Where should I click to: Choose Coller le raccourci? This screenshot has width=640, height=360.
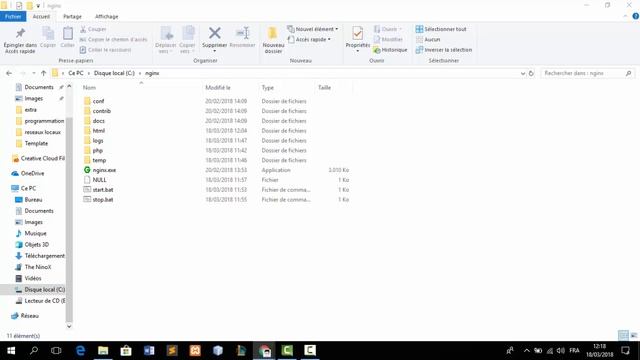[x=105, y=50]
